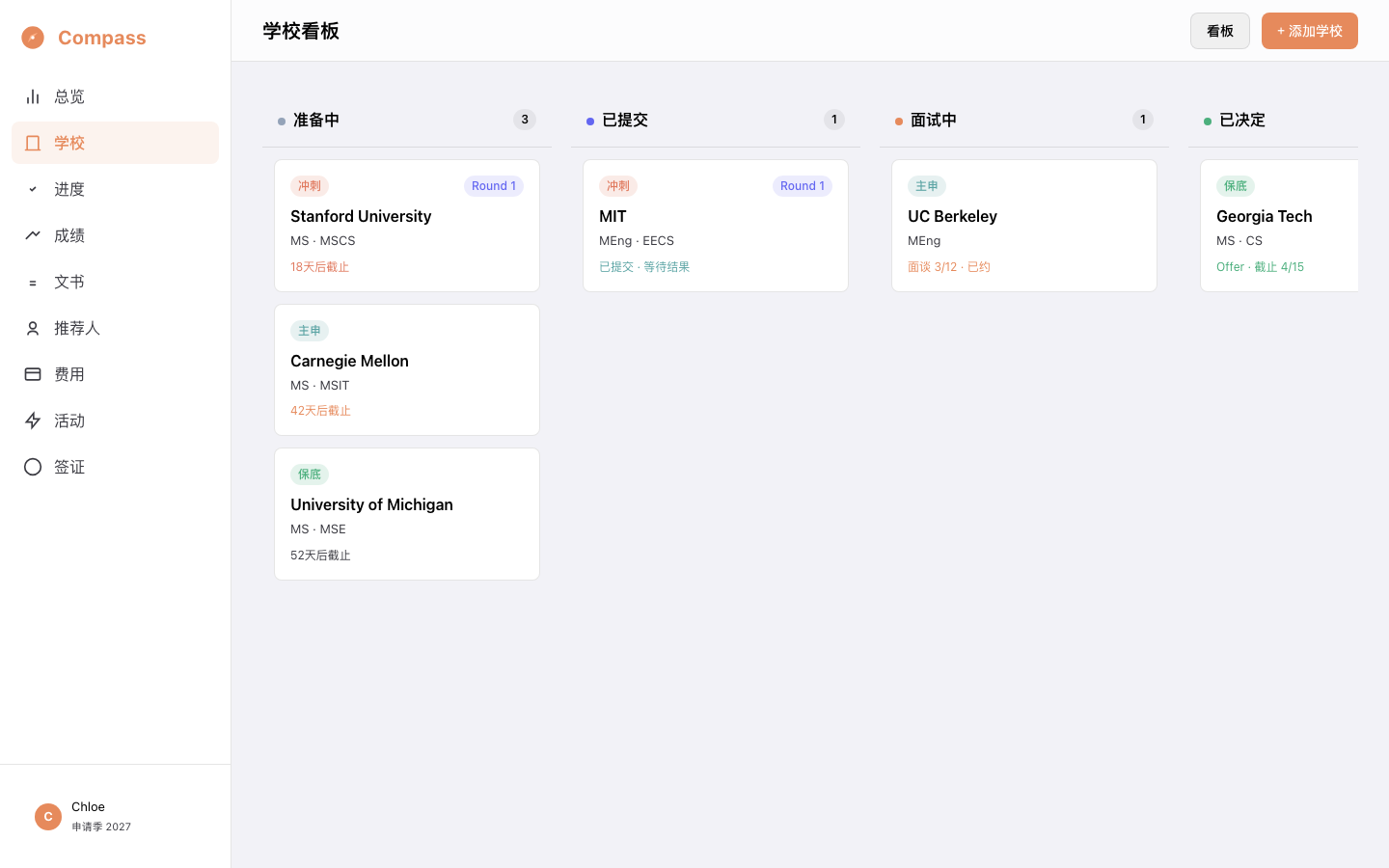Click 冲刺 tag on MIT card
Viewport: 1389px width, 868px height.
click(618, 186)
